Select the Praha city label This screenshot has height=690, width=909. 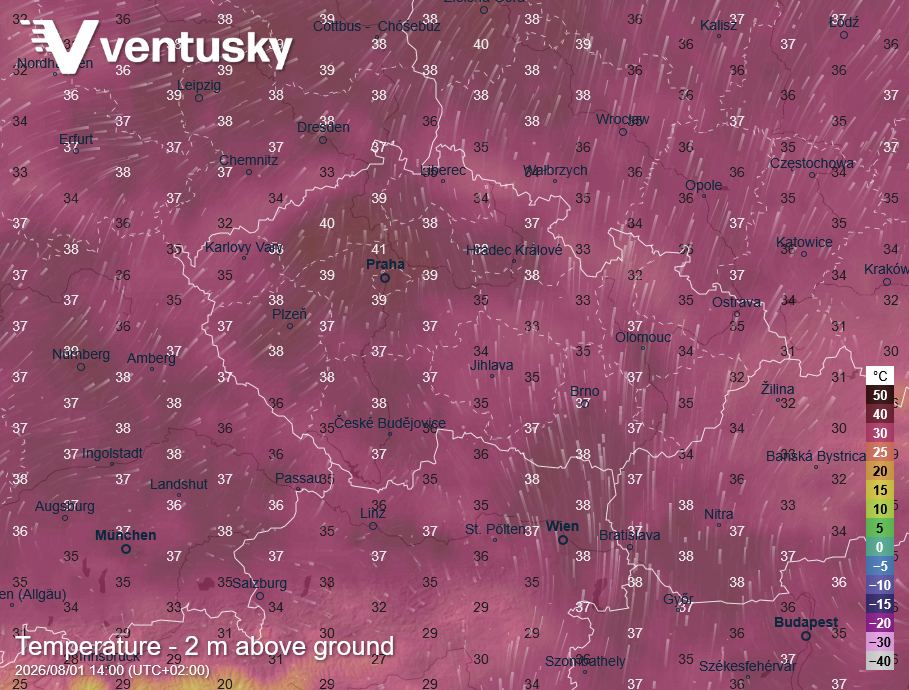pyautogui.click(x=386, y=264)
